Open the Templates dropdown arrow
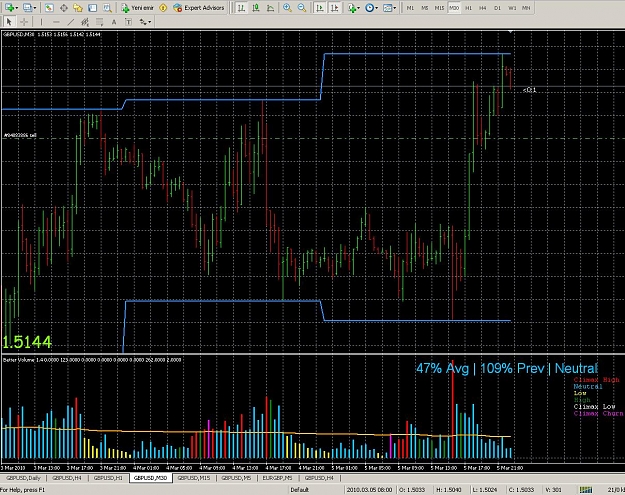This screenshot has width=625, height=495. pos(395,8)
